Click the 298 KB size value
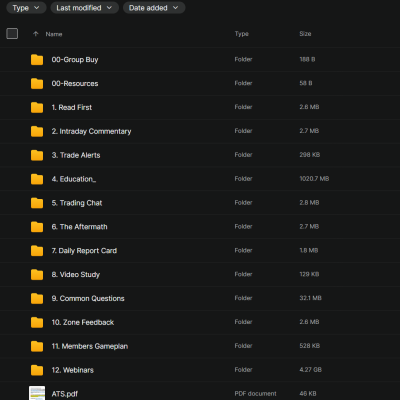 (x=310, y=155)
